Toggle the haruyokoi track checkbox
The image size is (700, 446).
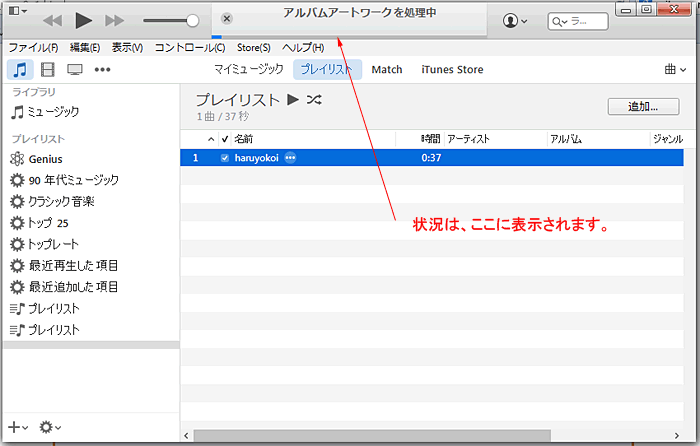tap(225, 158)
